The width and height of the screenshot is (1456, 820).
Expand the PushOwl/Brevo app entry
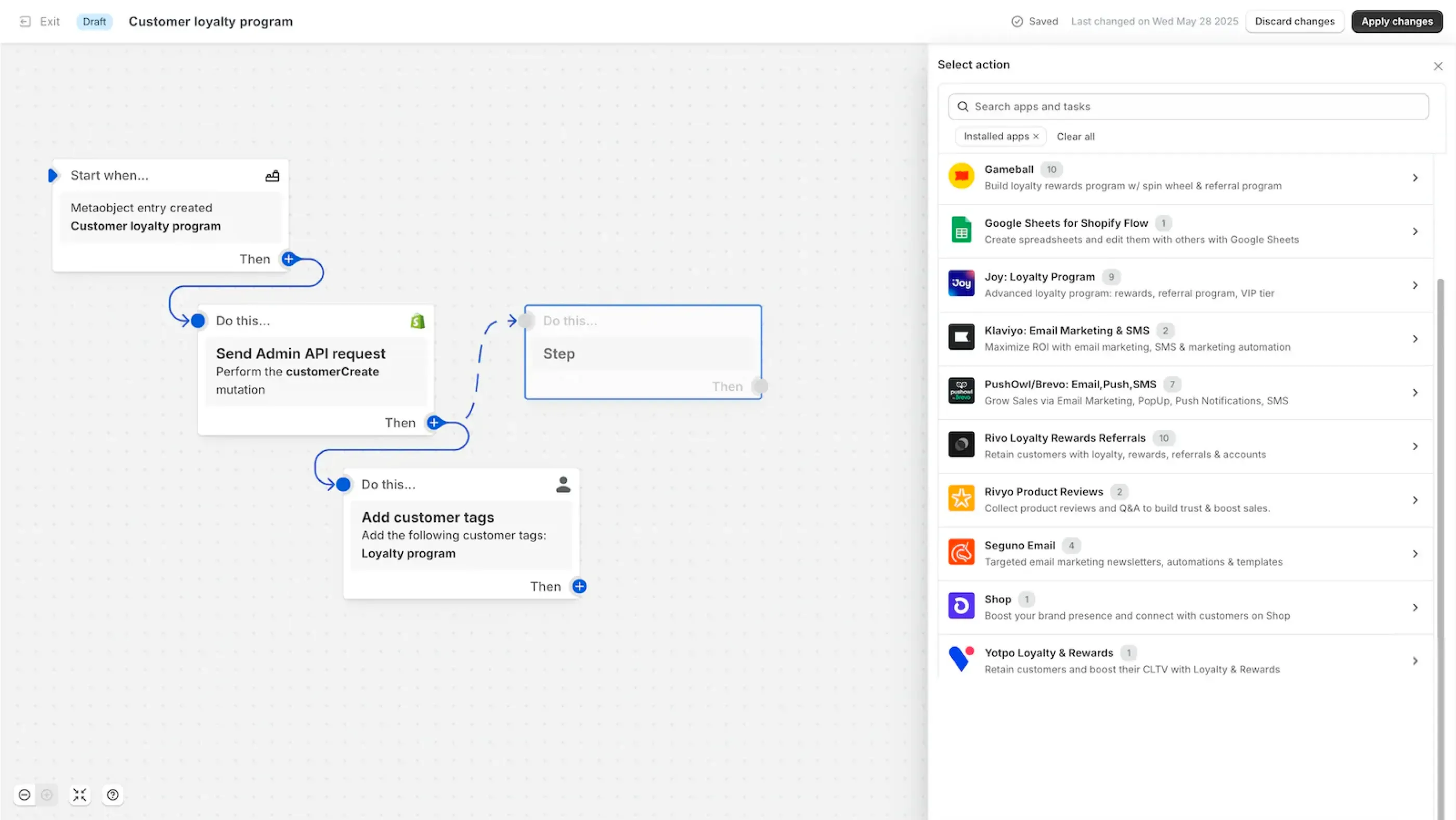[x=1415, y=392]
